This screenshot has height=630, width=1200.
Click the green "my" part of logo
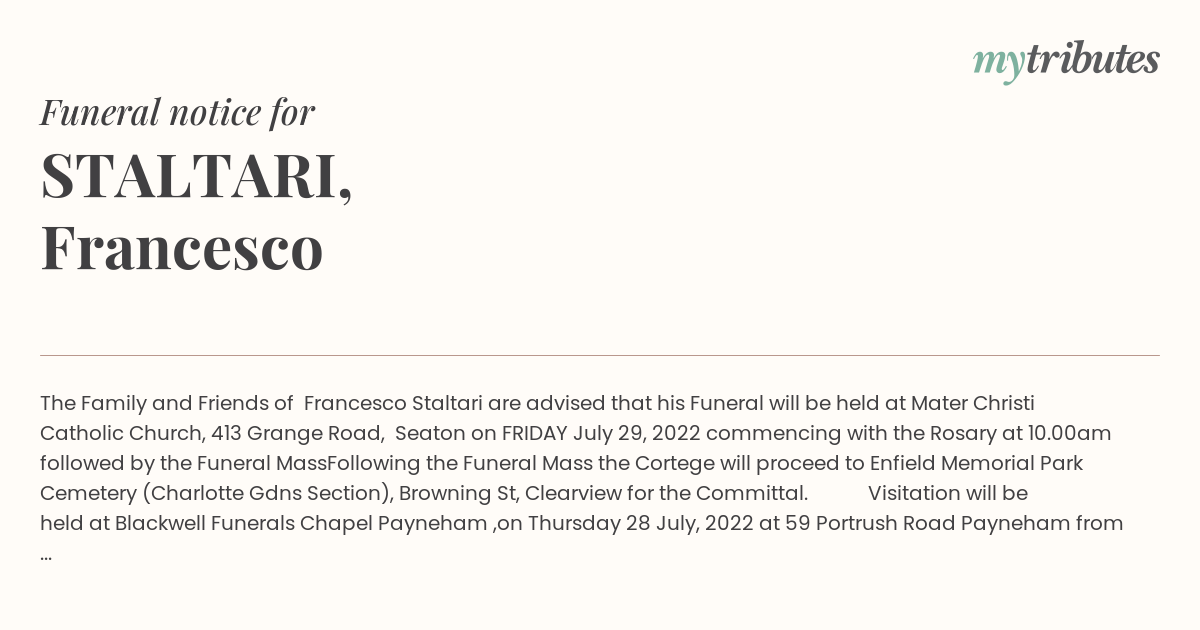tap(999, 64)
